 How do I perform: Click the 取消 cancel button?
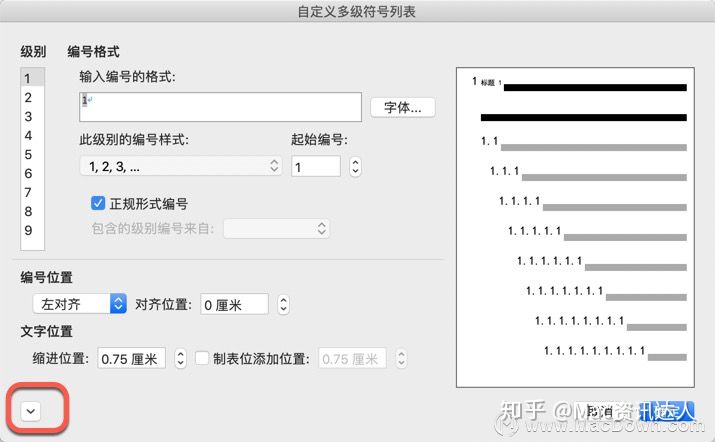(x=600, y=411)
